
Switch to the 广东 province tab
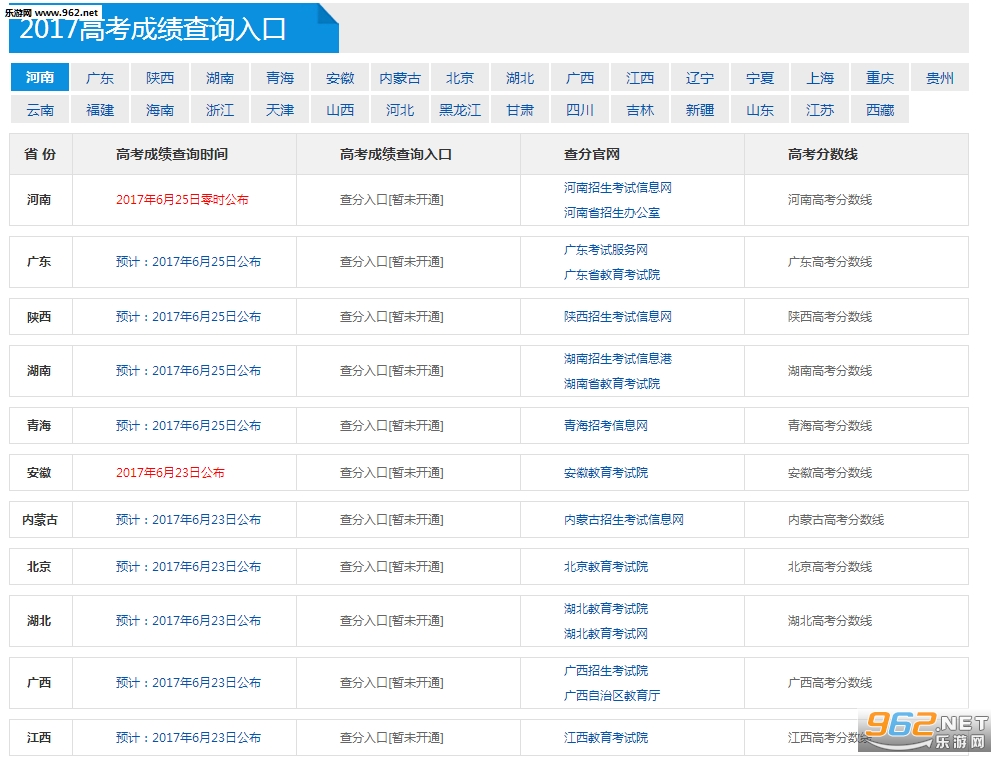tap(99, 77)
